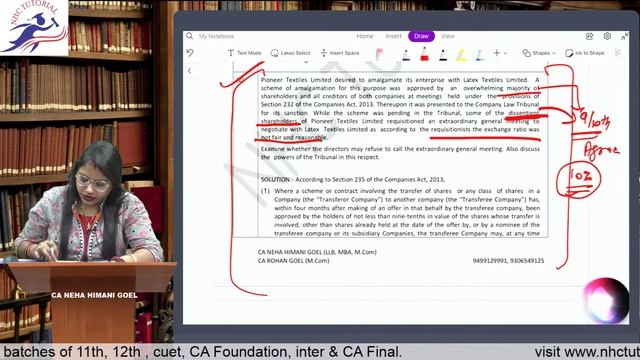Click the CA NEHA HIMANI GOEL name caption
The height and width of the screenshot is (360, 640).
[x=94, y=295]
